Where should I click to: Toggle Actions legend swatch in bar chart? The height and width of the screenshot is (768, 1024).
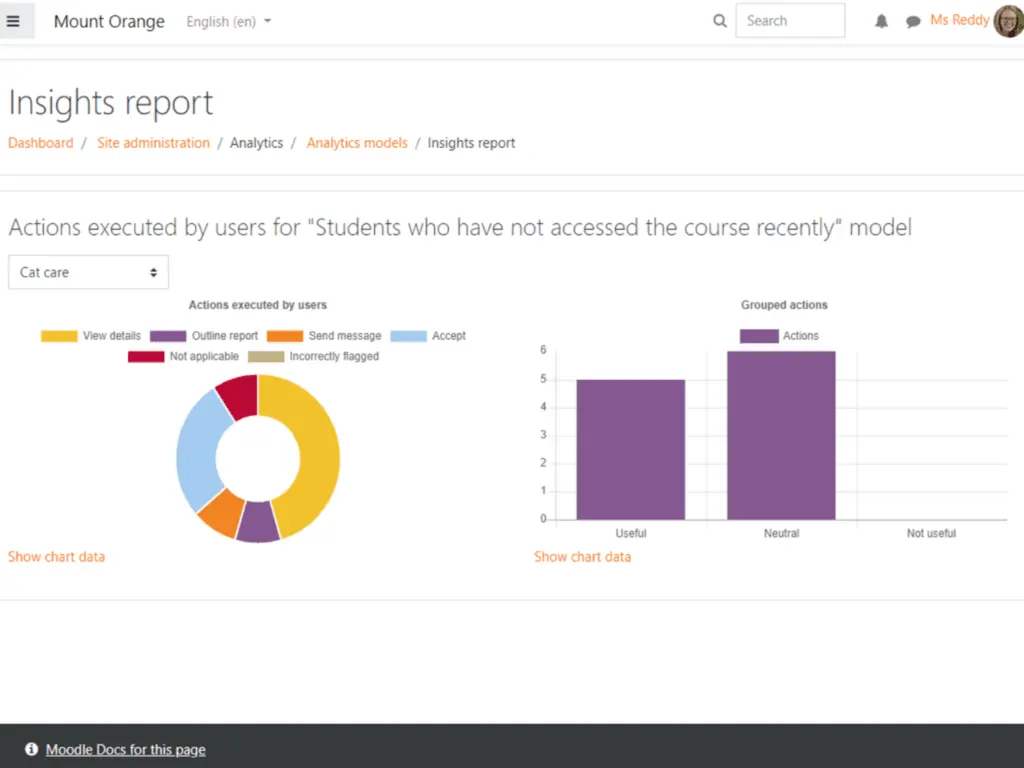pos(759,336)
